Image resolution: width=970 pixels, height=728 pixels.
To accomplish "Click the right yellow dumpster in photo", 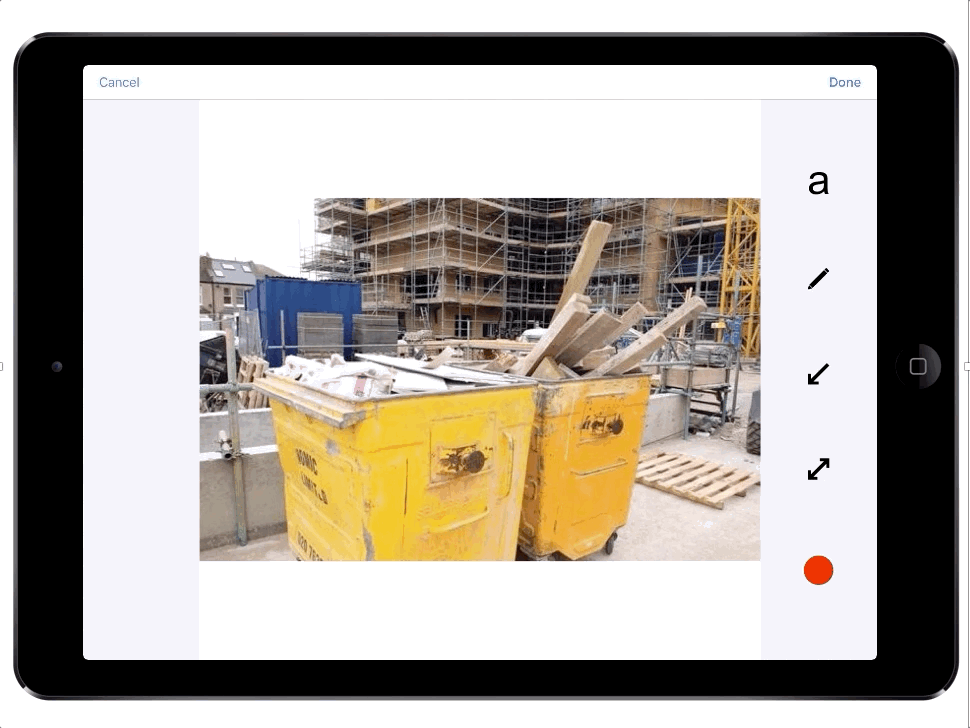I will point(585,460).
